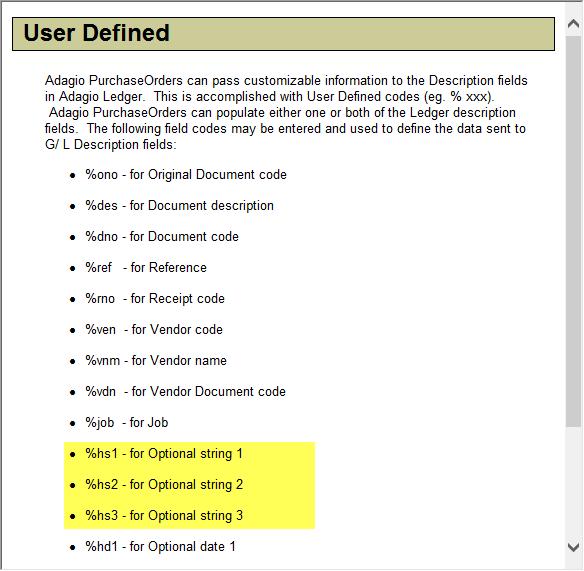Select the %dno Document code line

pyautogui.click(x=162, y=237)
